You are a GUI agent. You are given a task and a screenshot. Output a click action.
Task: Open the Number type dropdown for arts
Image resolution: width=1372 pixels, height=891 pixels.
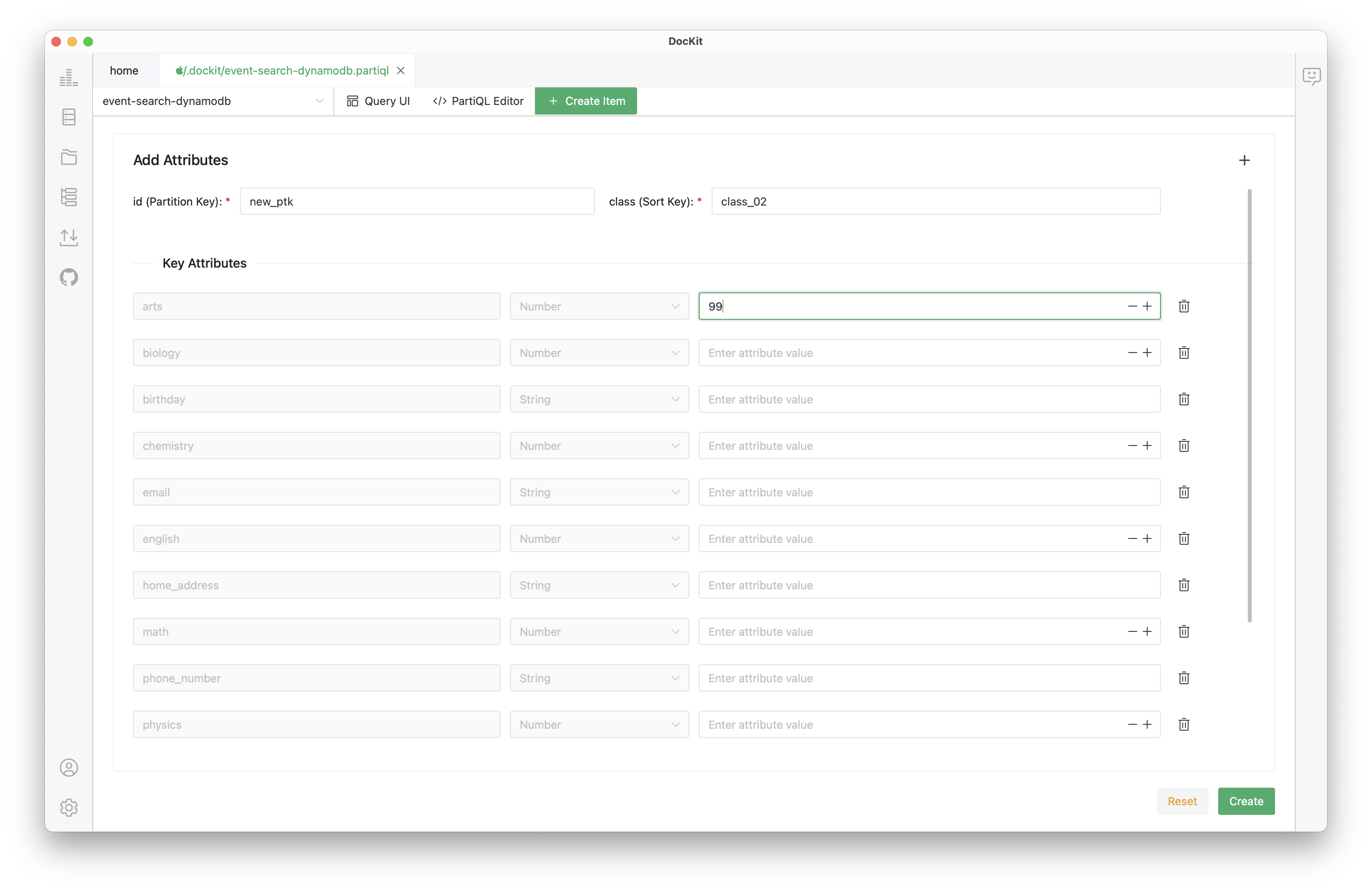(x=599, y=306)
